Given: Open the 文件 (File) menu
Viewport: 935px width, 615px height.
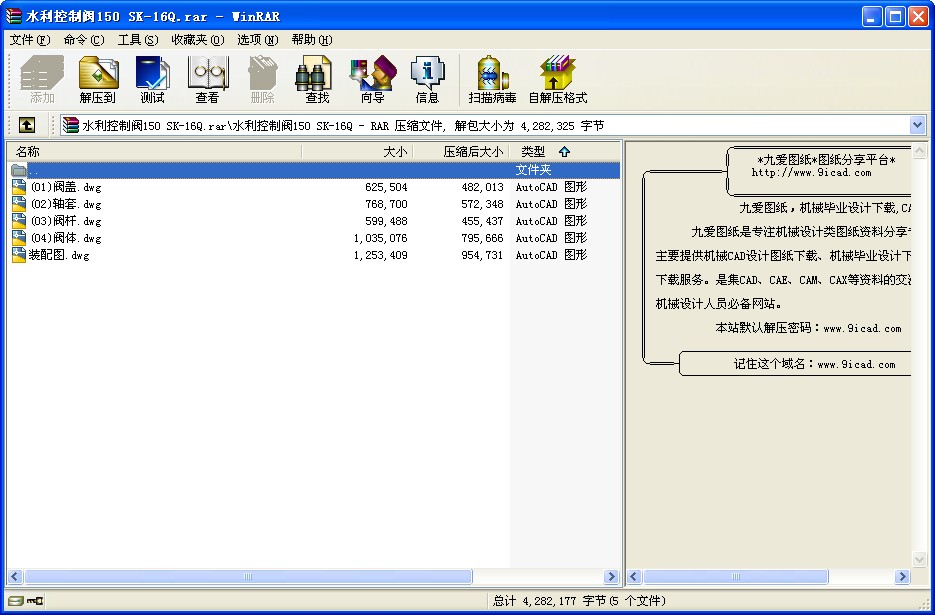Looking at the screenshot, I should coord(29,40).
